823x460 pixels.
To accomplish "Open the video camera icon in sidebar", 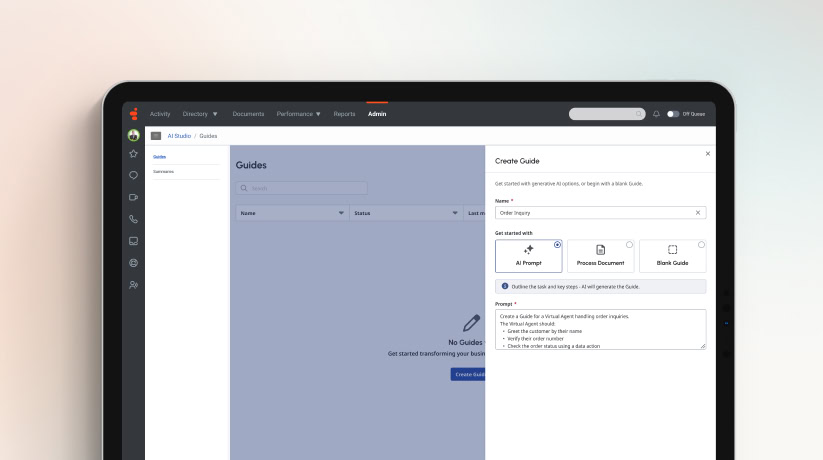I will tap(133, 197).
